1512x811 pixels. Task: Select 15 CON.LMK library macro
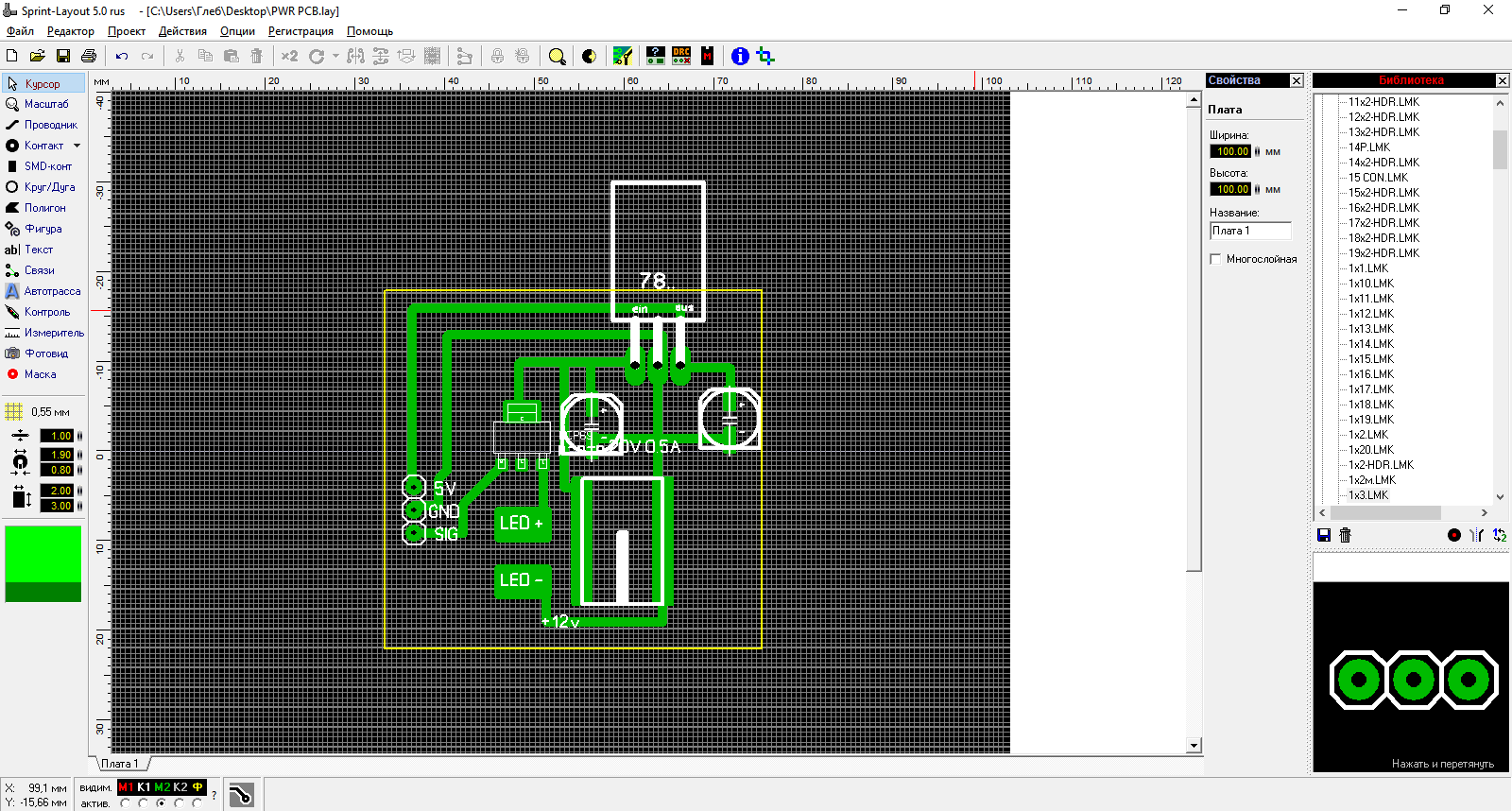click(1378, 178)
